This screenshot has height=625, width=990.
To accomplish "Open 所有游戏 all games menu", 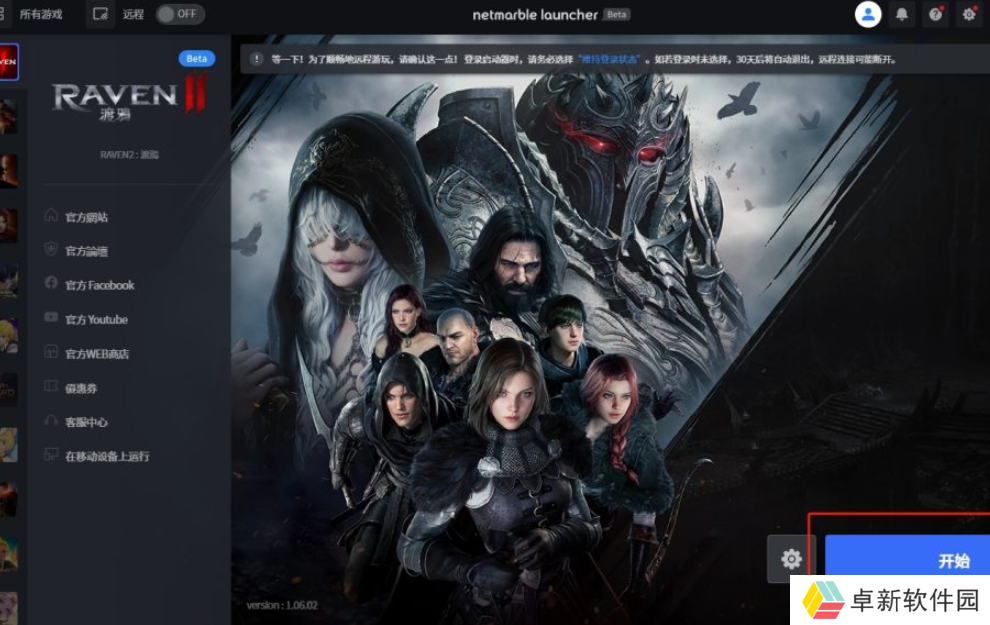I will (41, 14).
